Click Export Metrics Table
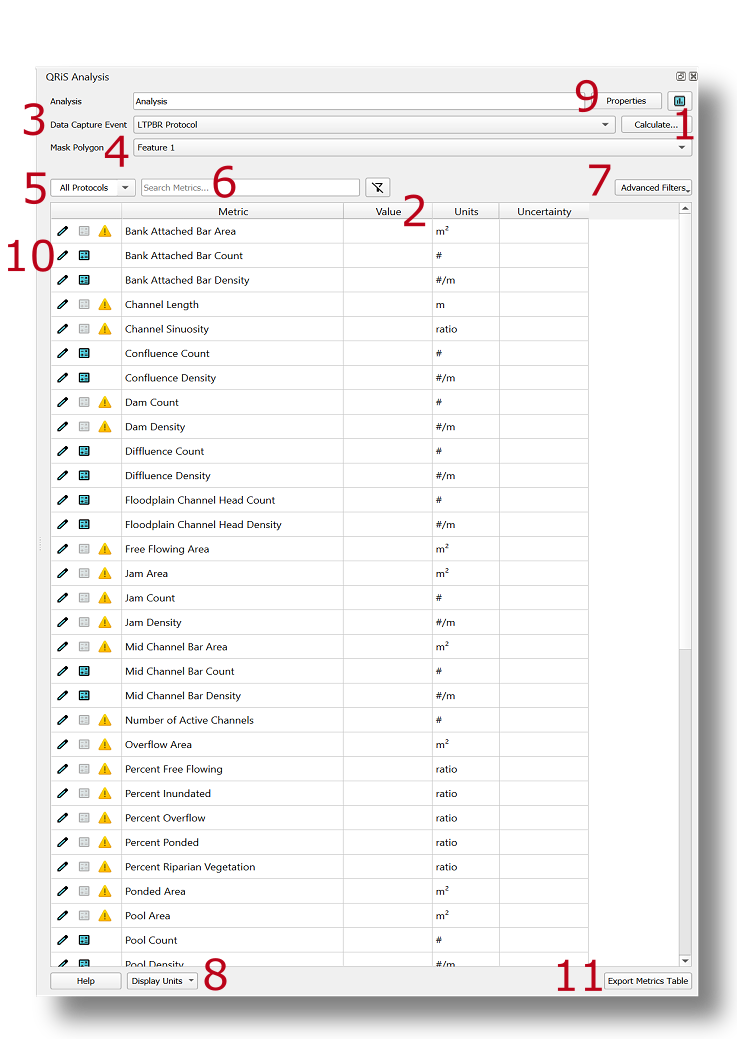 pyautogui.click(x=648, y=981)
